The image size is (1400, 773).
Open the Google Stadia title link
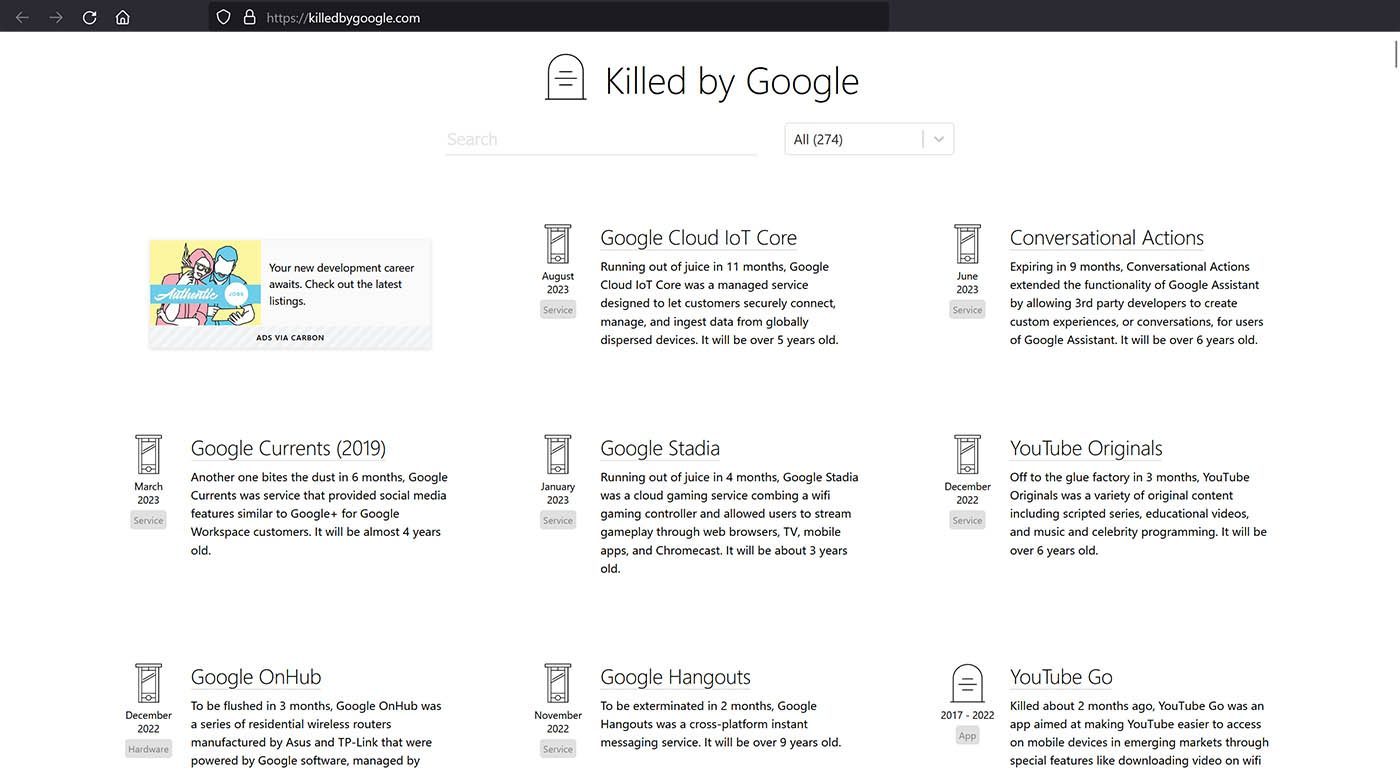(x=660, y=448)
